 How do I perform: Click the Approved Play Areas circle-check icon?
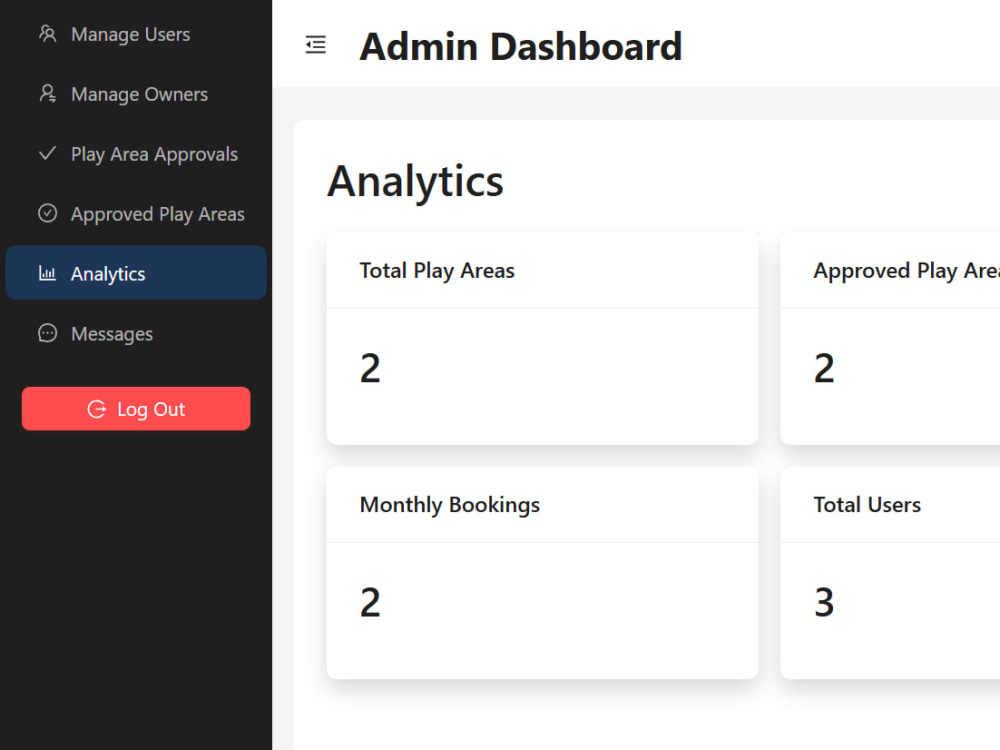(x=47, y=213)
